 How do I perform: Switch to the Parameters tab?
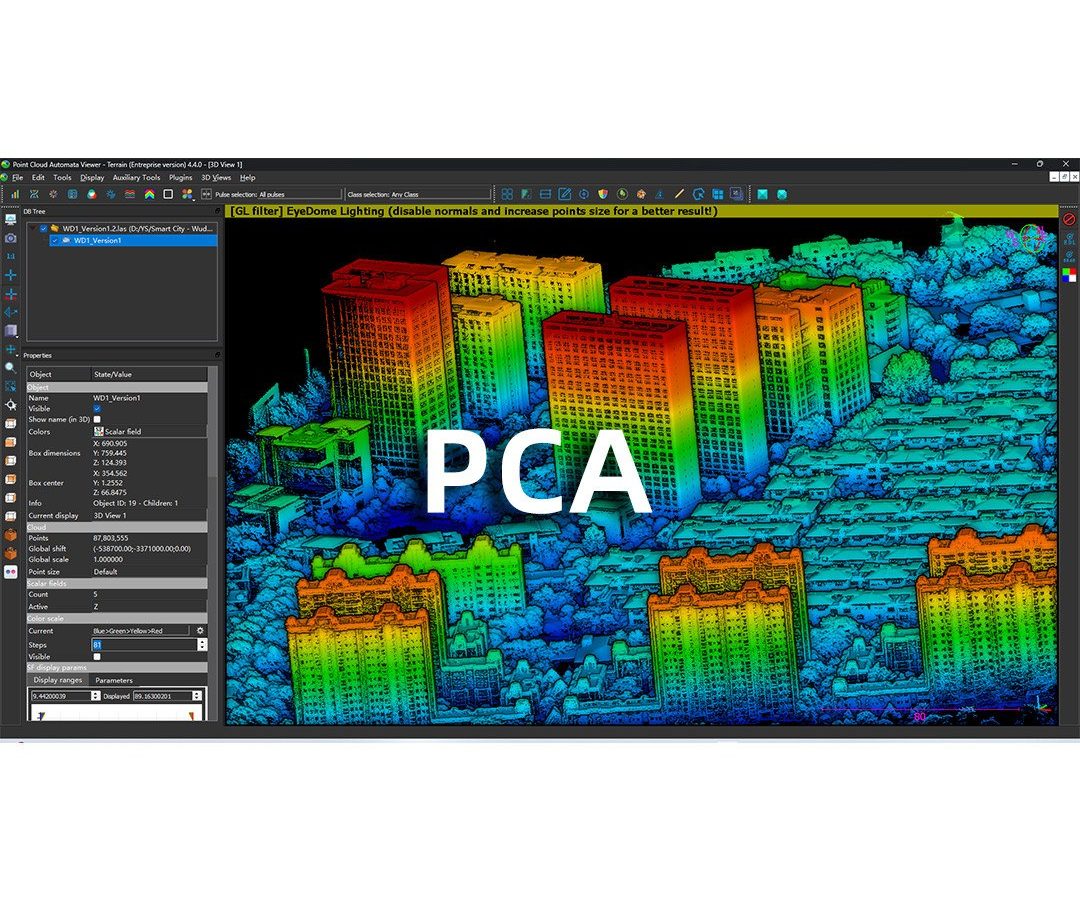[x=114, y=680]
